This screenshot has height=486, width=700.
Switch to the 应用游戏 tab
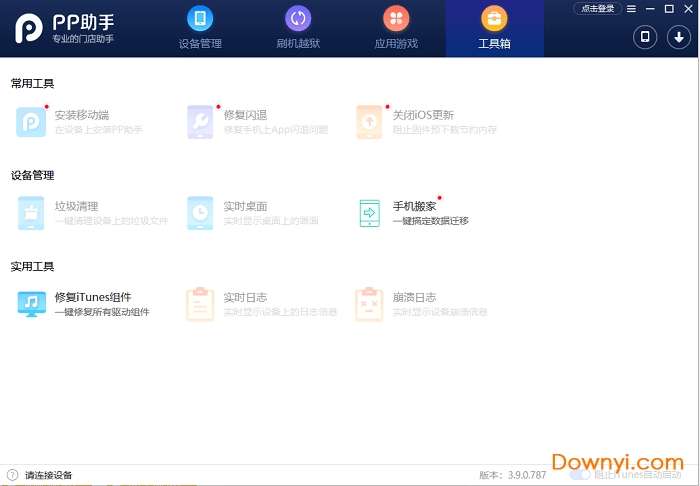pos(396,28)
